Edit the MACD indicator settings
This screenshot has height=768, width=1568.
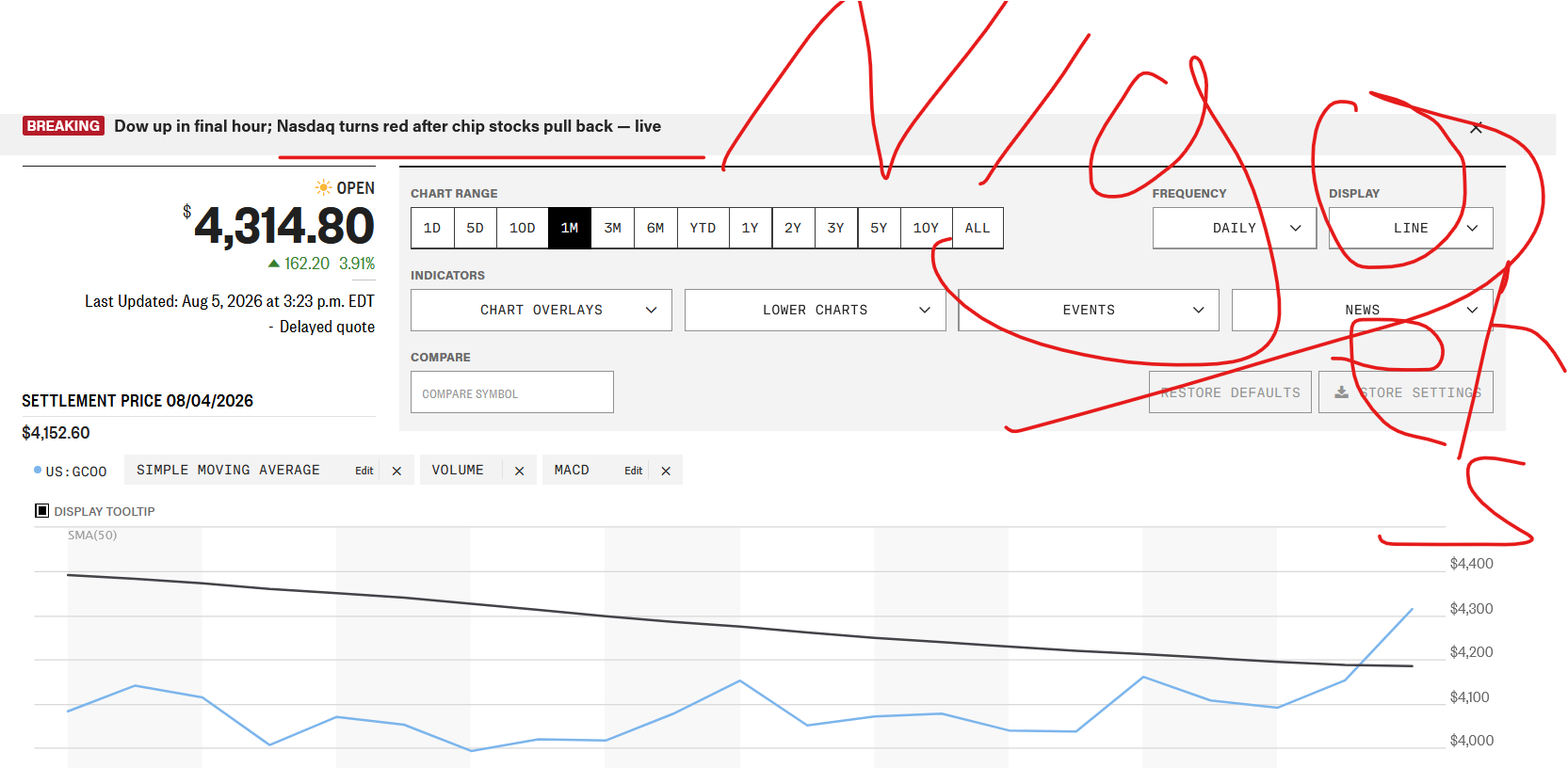pos(634,471)
